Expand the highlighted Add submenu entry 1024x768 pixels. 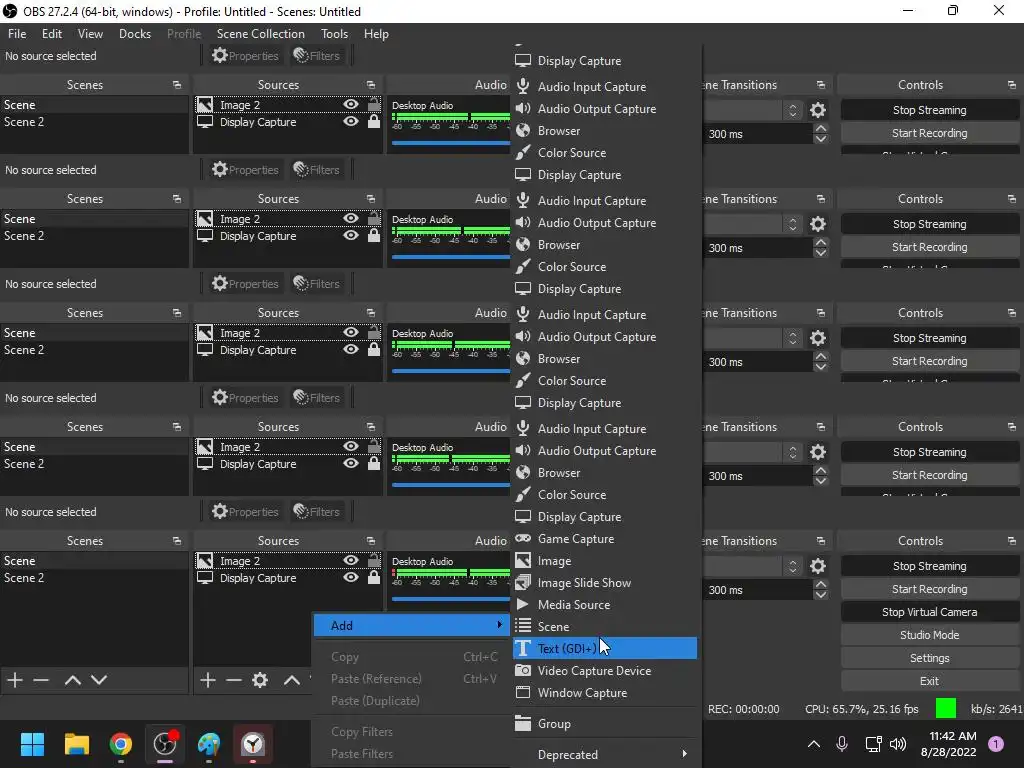point(411,626)
